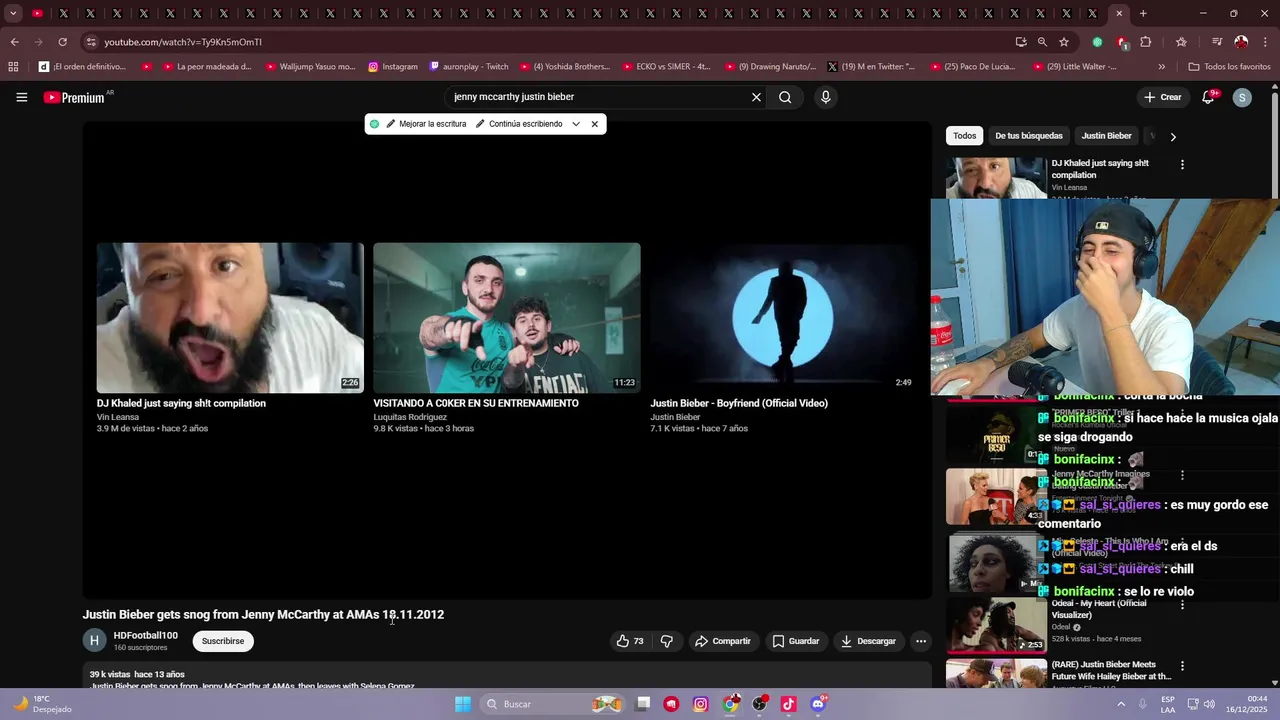Open options for Jenny McCarthy sidebar video
Screen dimensions: 1280x720
pos(1182,475)
